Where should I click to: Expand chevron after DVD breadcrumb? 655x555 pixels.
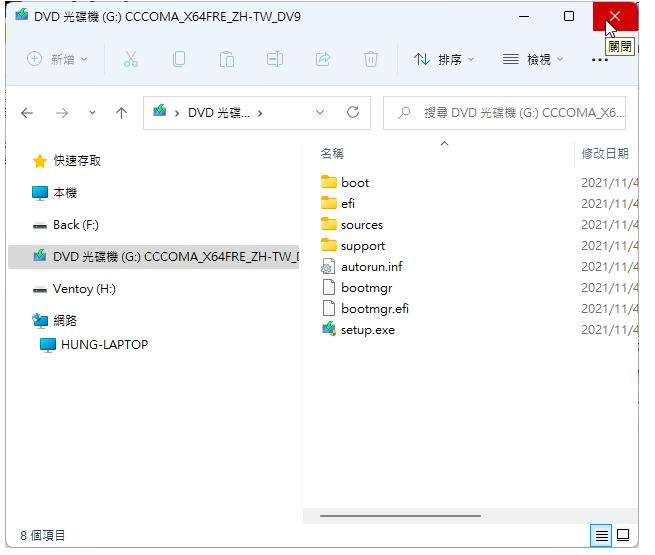[x=260, y=113]
